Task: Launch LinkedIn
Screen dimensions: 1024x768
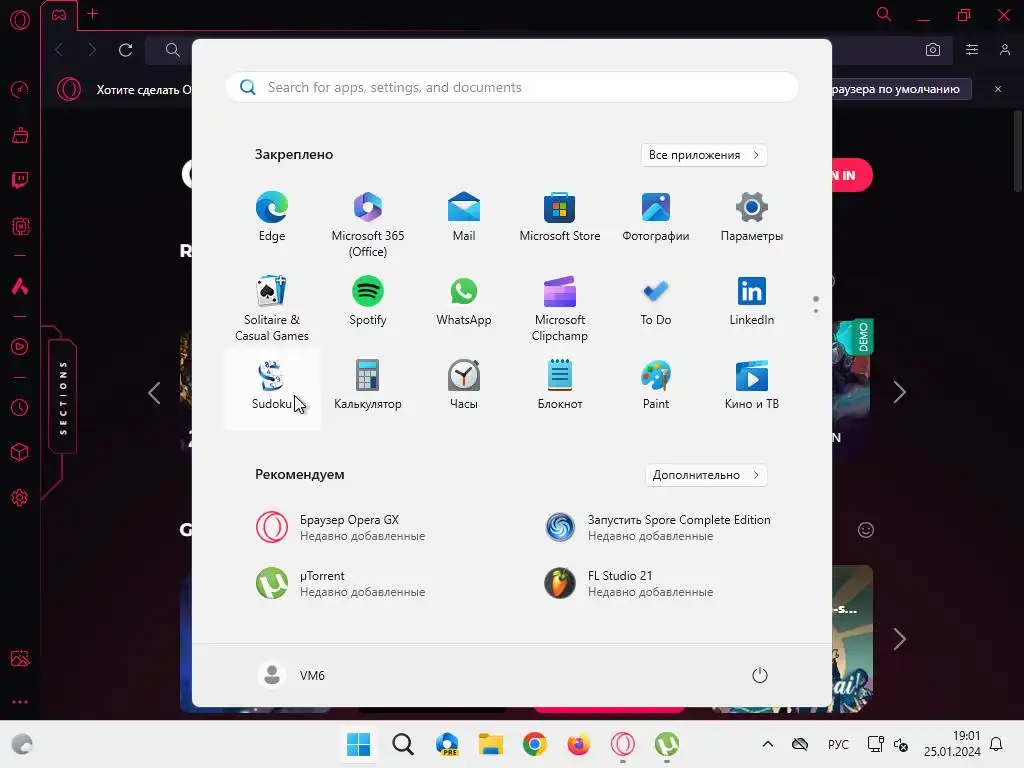Action: [752, 301]
